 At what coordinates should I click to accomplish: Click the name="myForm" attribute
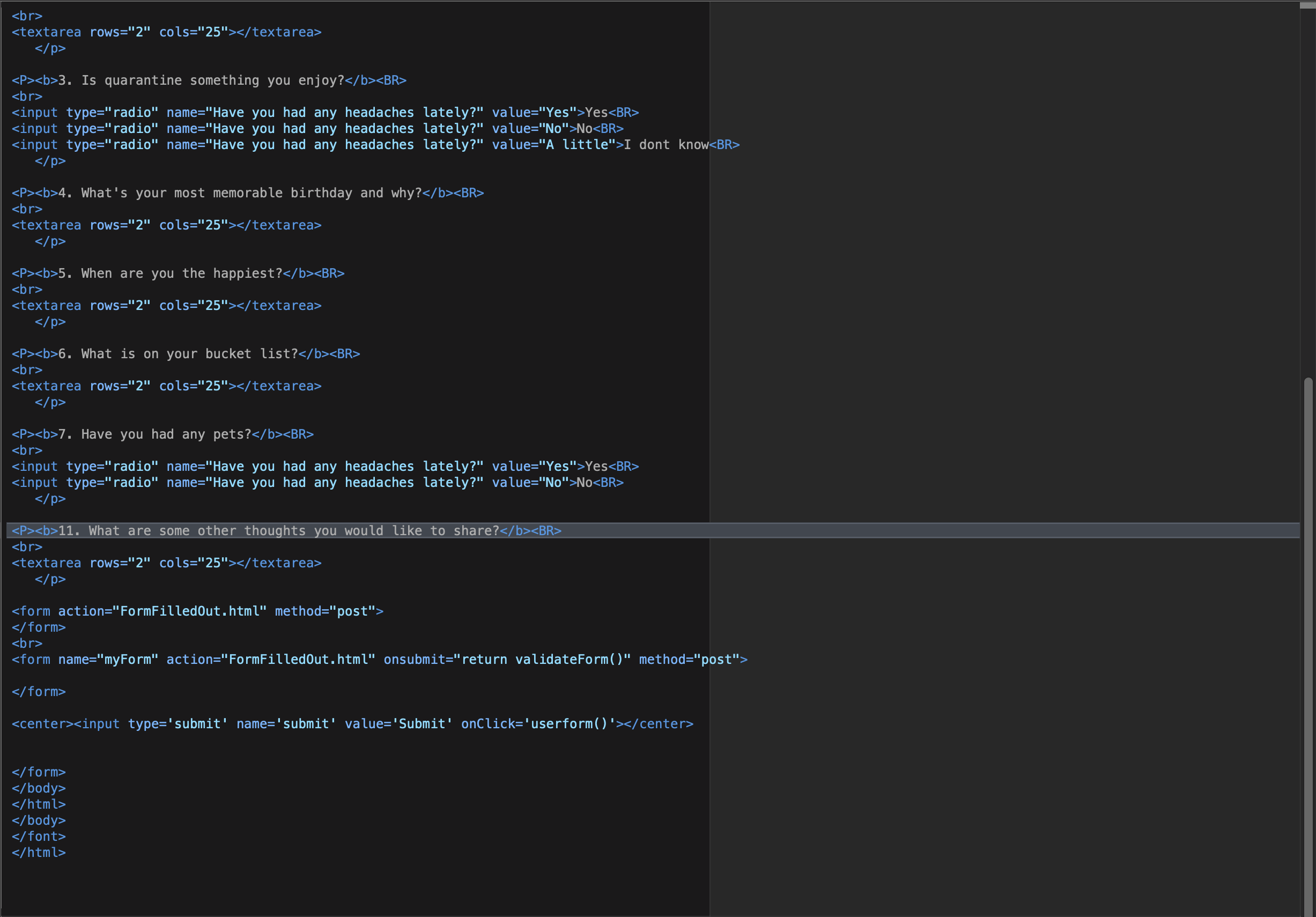(x=108, y=660)
